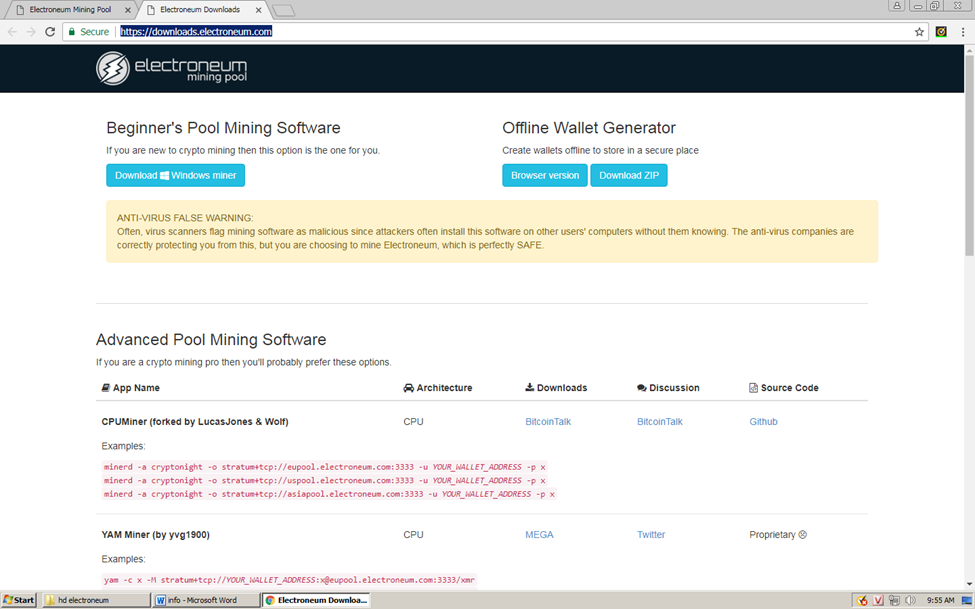Screen dimensions: 975x609
Task: Click scrollbar up arrow
Action: point(969,50)
